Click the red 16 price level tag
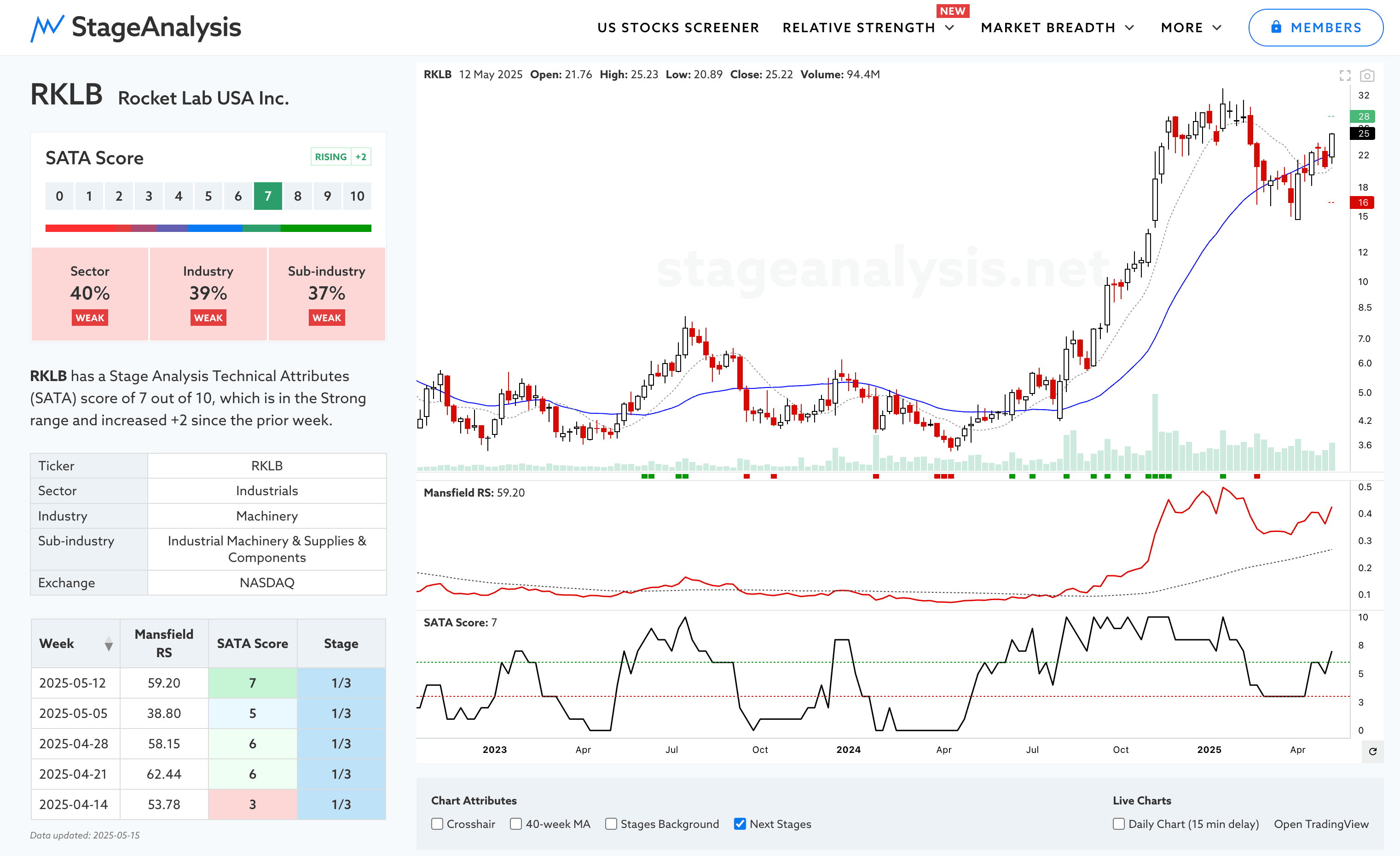Viewport: 1400px width, 856px height. [1363, 202]
